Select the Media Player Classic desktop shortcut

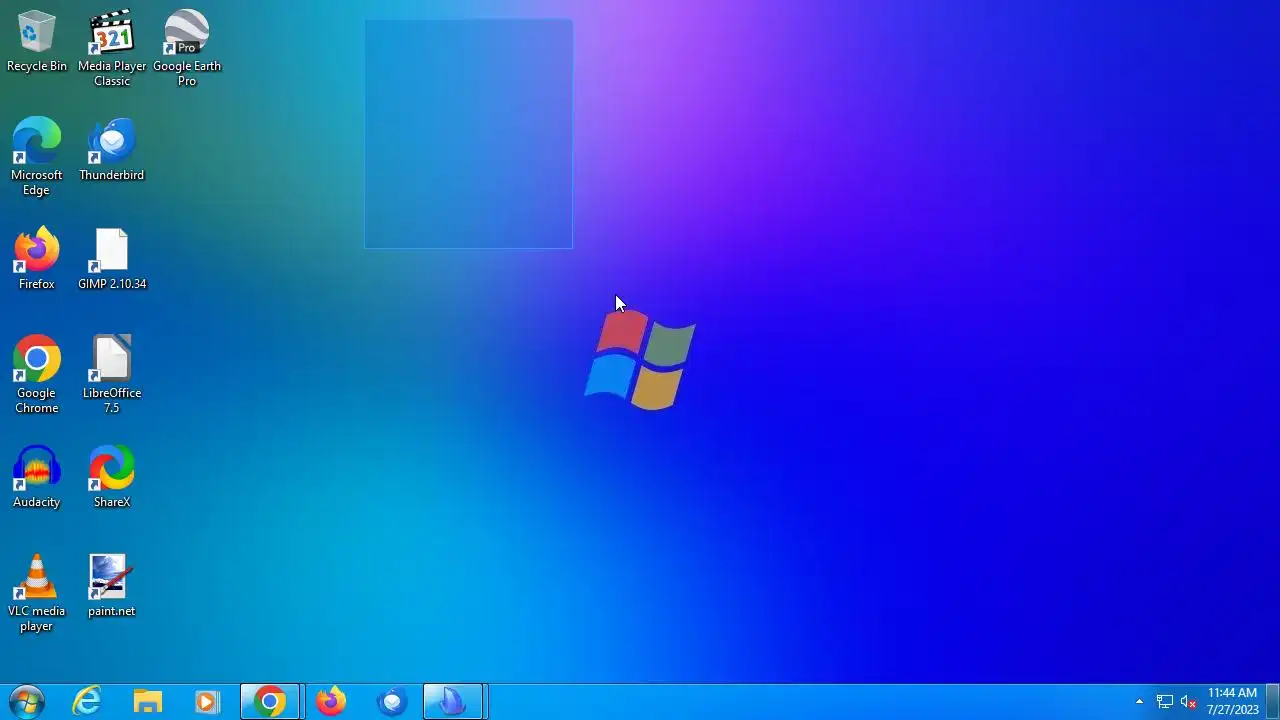click(x=112, y=49)
